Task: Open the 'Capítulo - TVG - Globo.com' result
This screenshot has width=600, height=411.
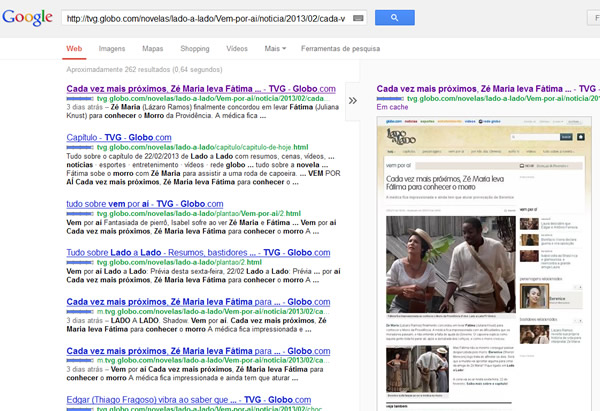Action: pos(119,137)
